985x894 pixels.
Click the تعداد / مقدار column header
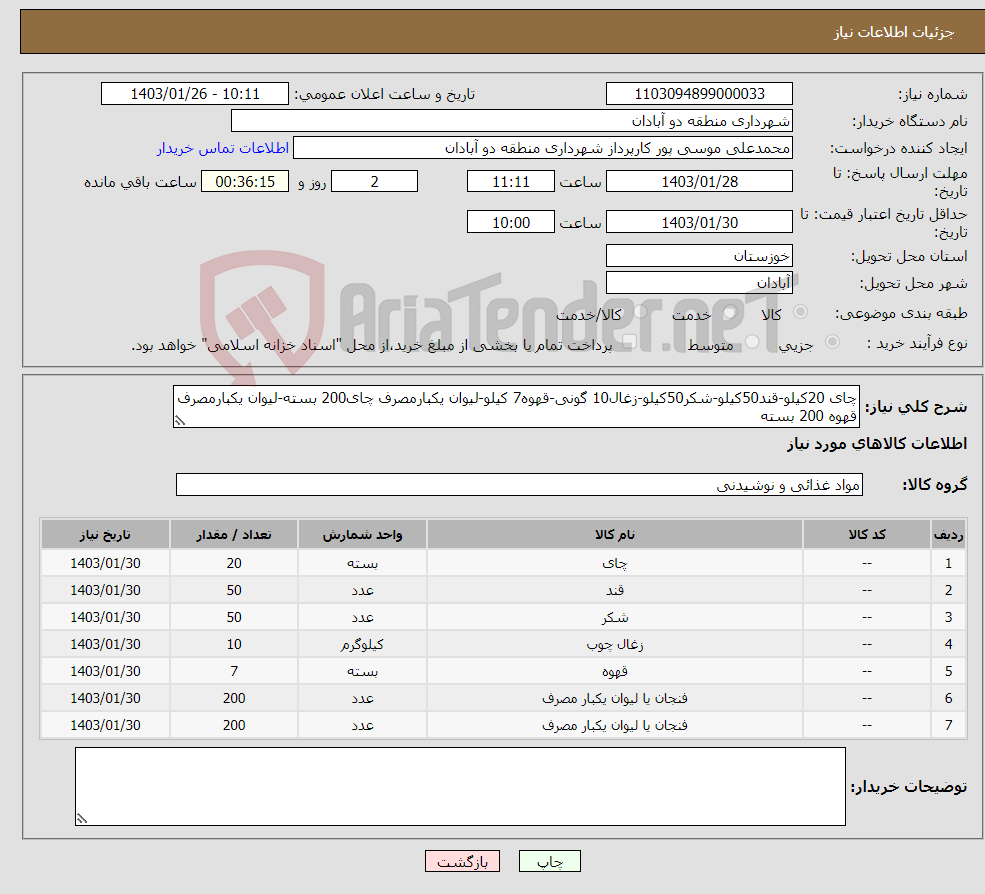(234, 535)
